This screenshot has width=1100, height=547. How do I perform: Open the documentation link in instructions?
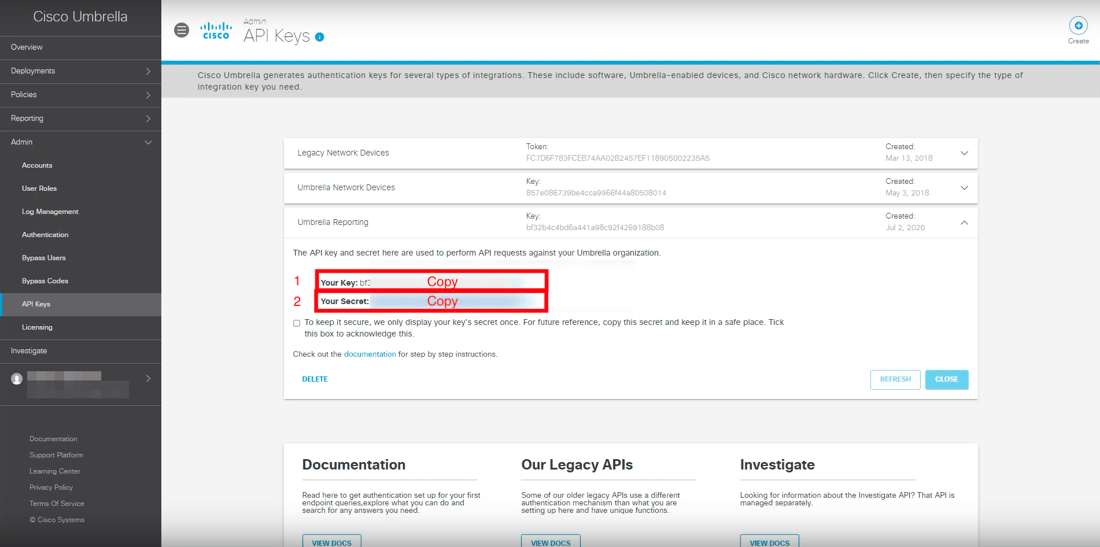coord(370,355)
